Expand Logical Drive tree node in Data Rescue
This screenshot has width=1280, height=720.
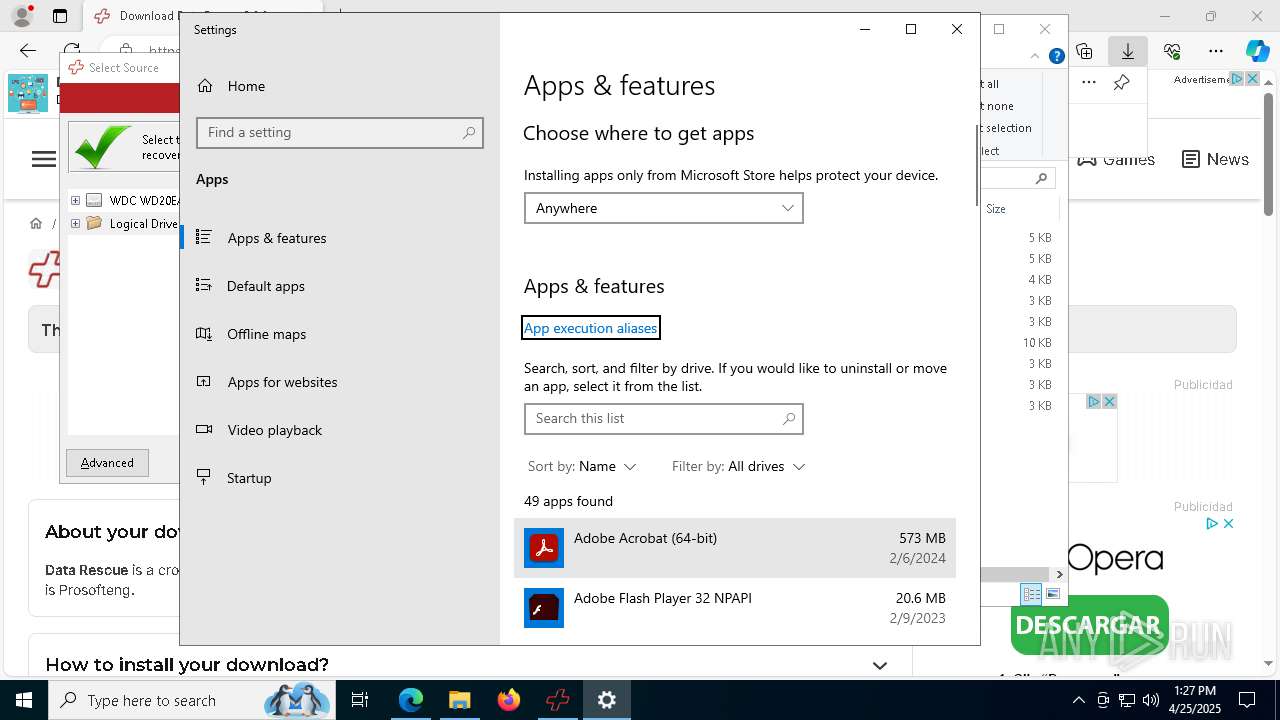(75, 224)
